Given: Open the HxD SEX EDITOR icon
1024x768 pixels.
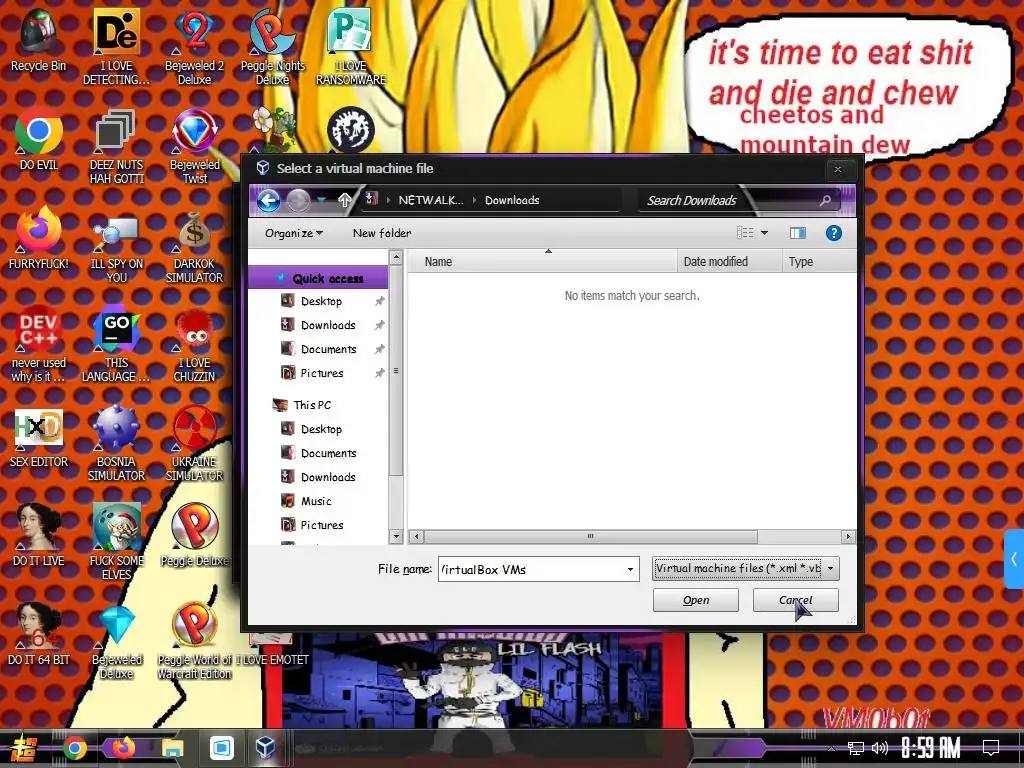Looking at the screenshot, I should point(39,438).
